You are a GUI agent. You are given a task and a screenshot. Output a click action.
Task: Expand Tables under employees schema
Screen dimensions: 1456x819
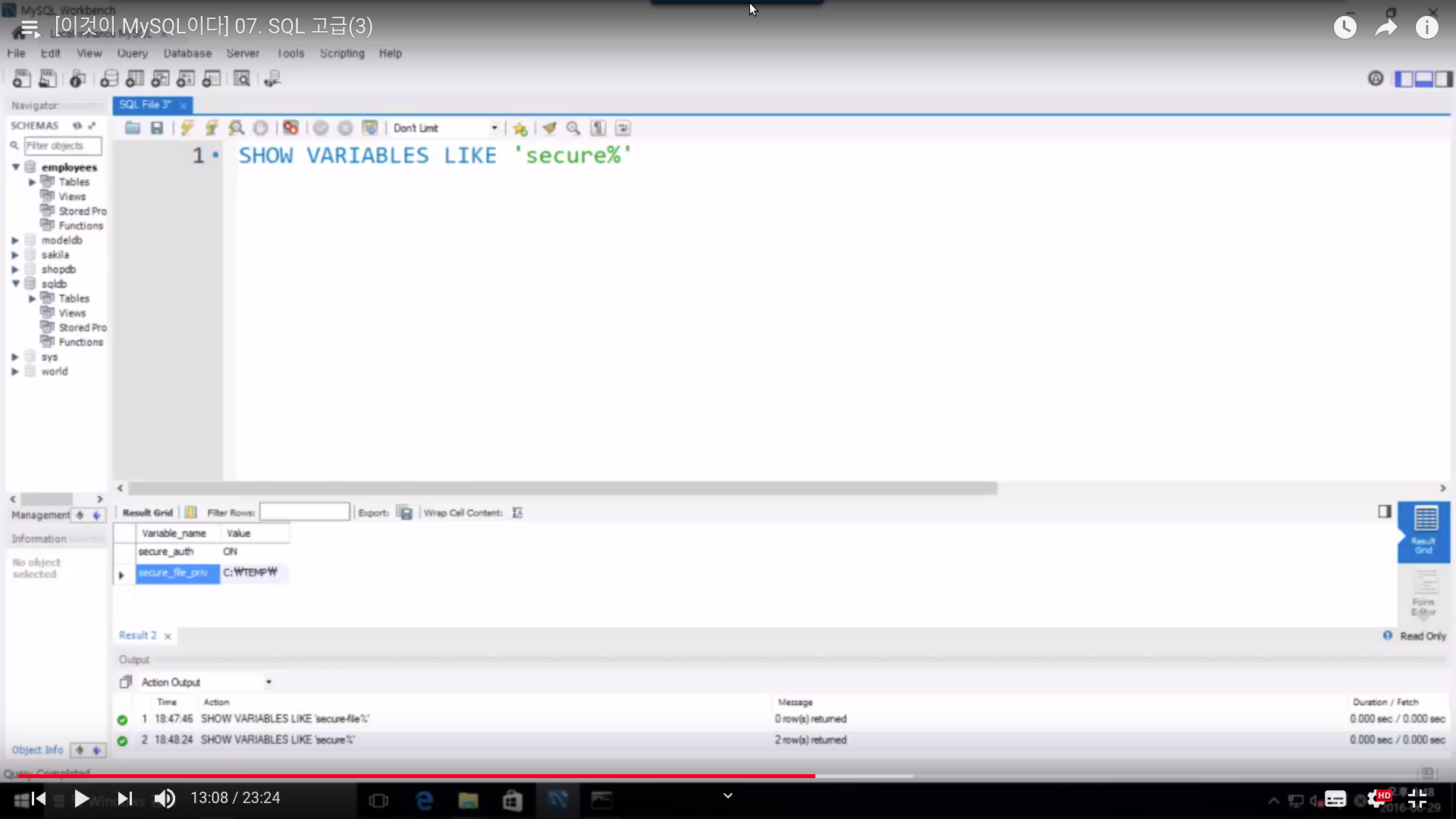32,182
